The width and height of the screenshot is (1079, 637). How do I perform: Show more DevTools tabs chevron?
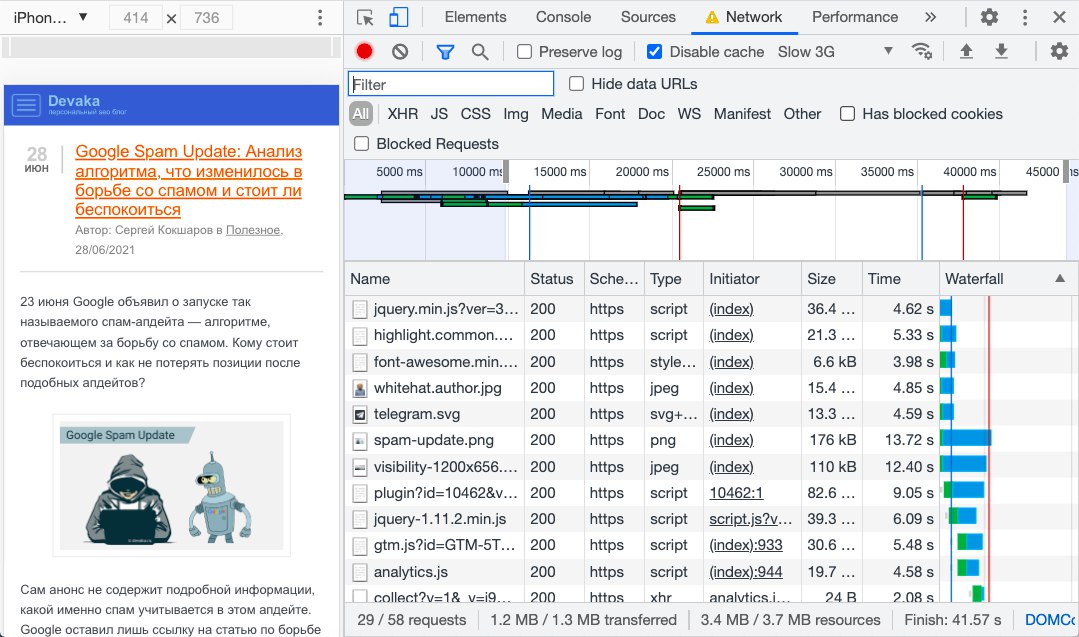[930, 17]
